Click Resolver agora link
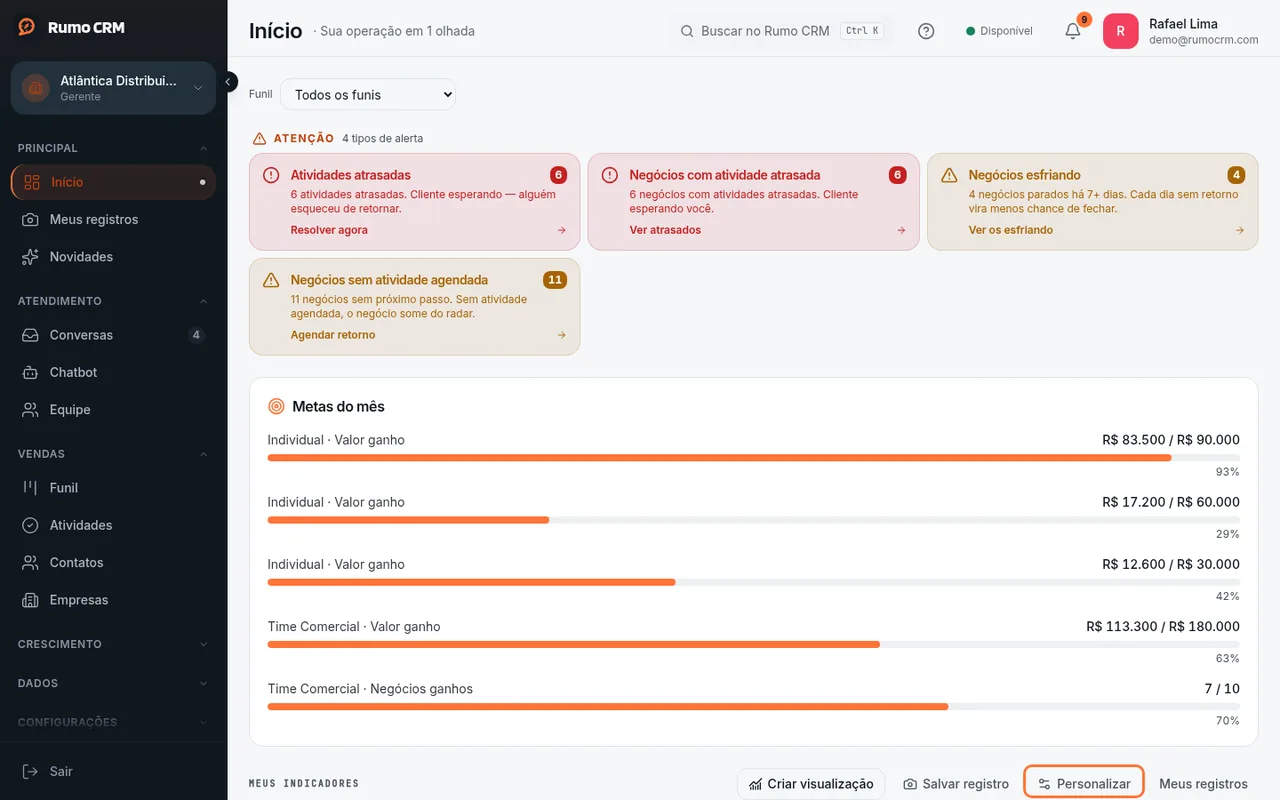Screen dimensions: 1280x800 [x=329, y=230]
